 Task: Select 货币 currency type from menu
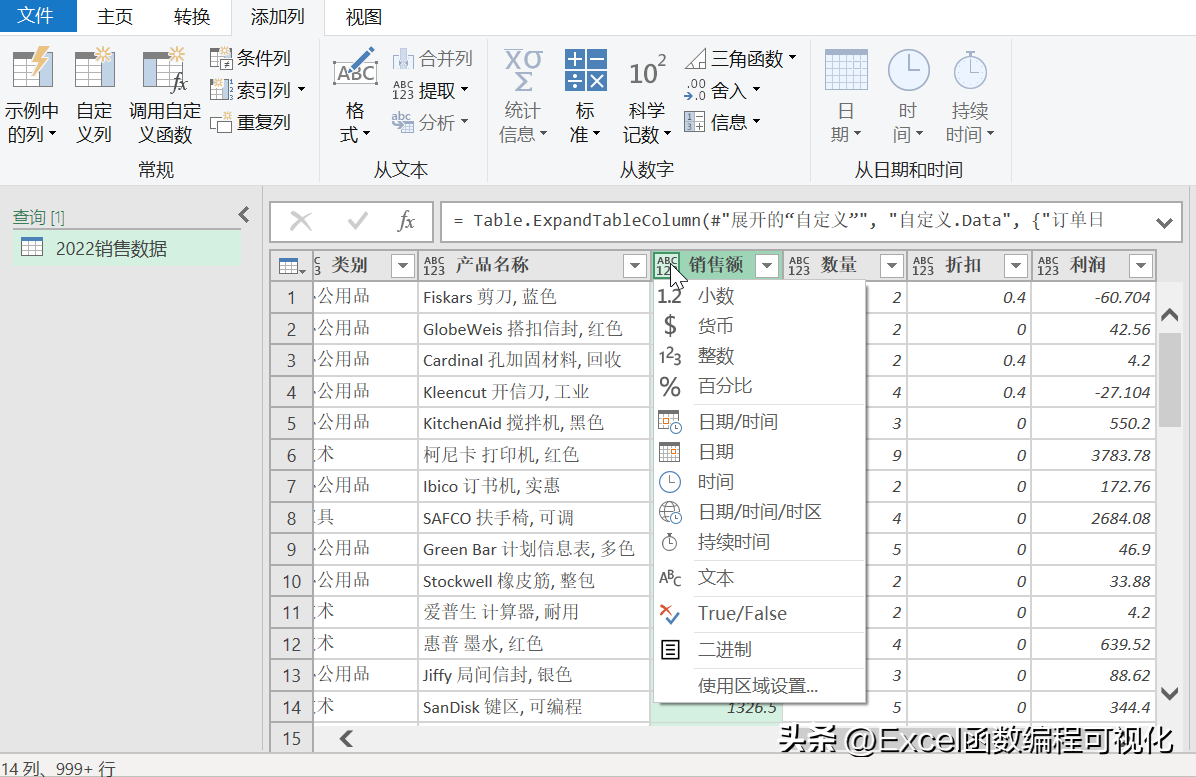(760, 326)
